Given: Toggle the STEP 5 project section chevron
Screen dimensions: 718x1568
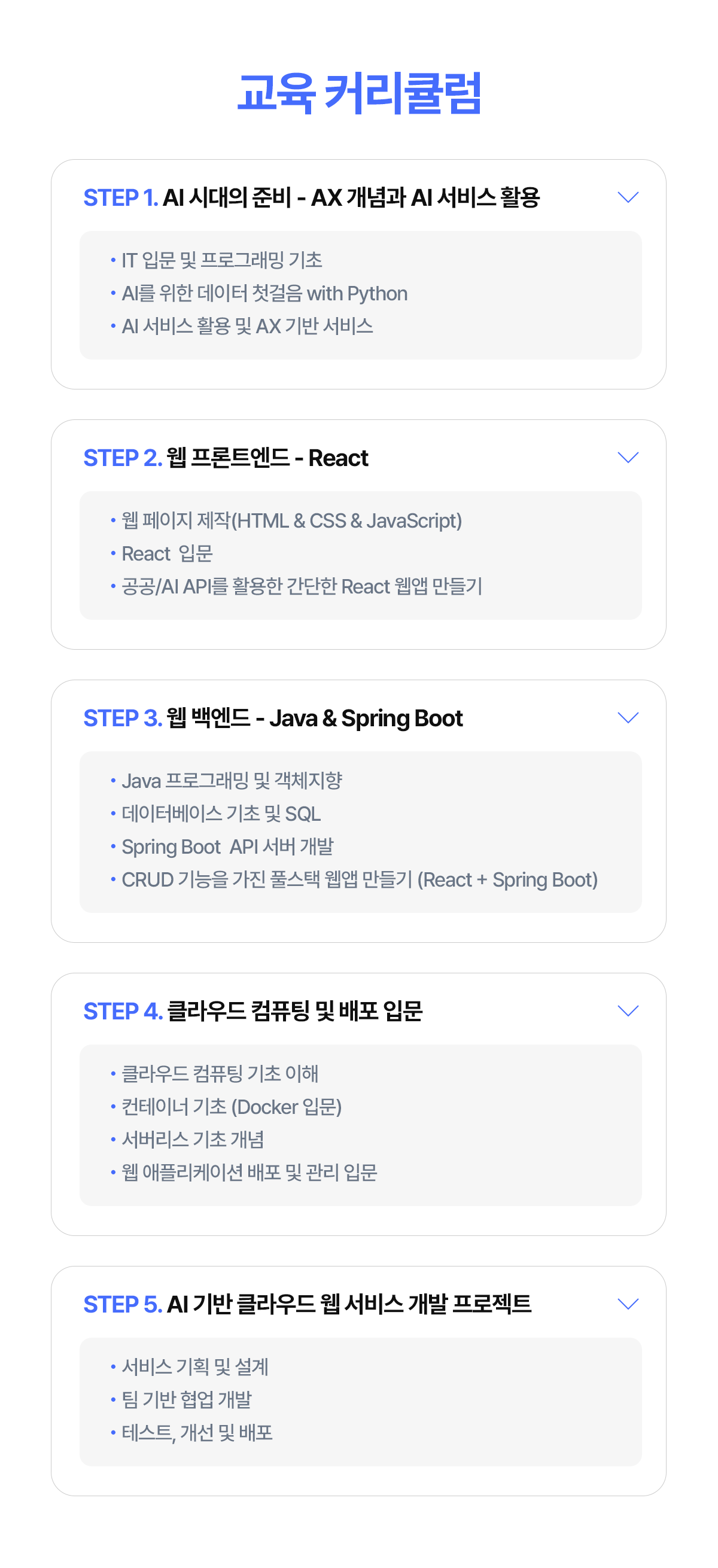Looking at the screenshot, I should tap(628, 1304).
